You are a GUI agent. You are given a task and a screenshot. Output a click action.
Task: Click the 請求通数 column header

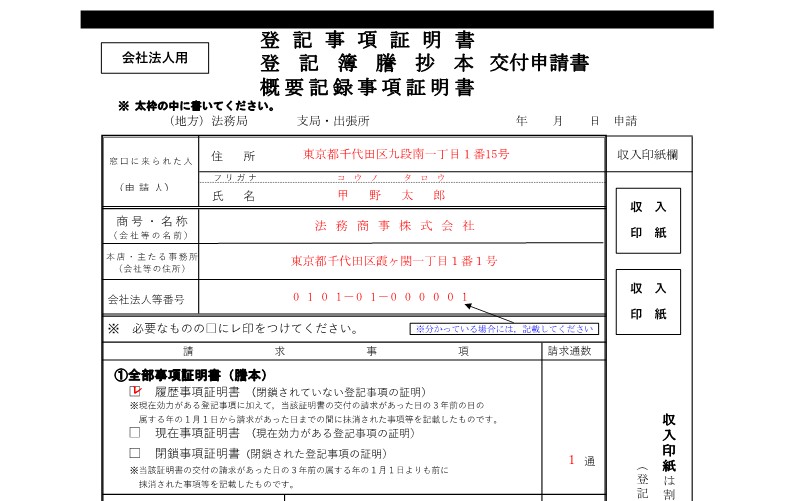(x=570, y=351)
